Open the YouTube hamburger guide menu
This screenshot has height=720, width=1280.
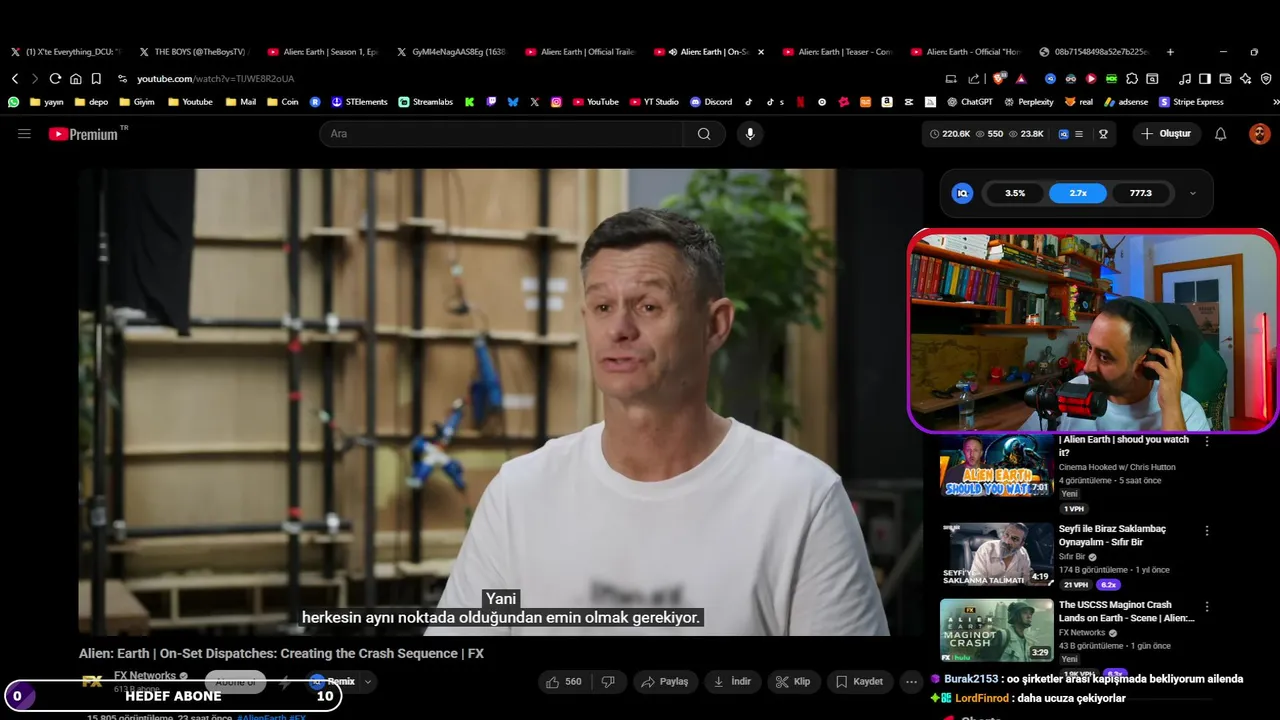(x=24, y=133)
